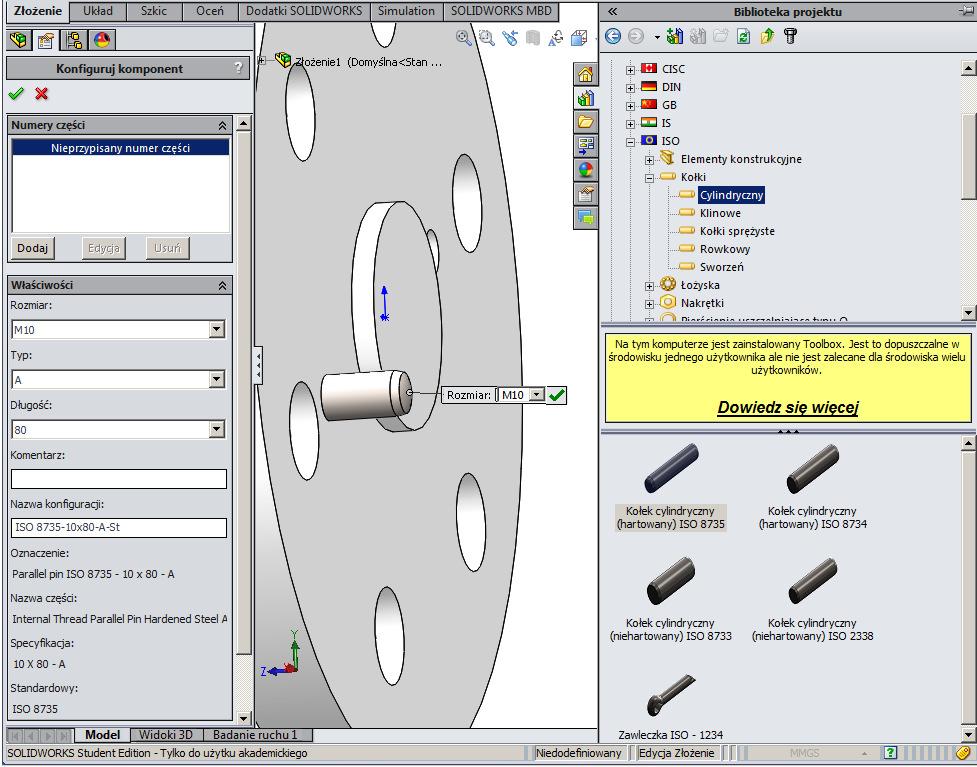The image size is (977, 767).
Task: Switch to the PropertyManager tab icon
Action: point(45,40)
